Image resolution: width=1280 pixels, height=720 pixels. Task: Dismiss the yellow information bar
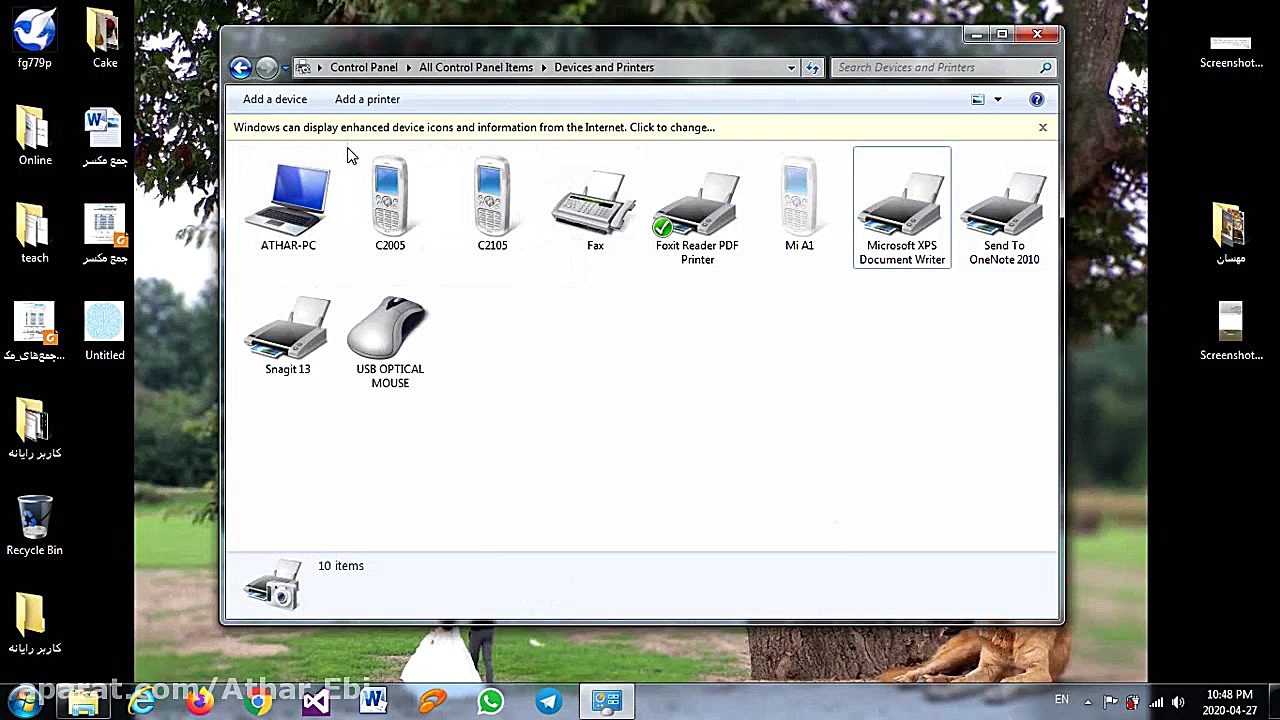[x=1043, y=128]
